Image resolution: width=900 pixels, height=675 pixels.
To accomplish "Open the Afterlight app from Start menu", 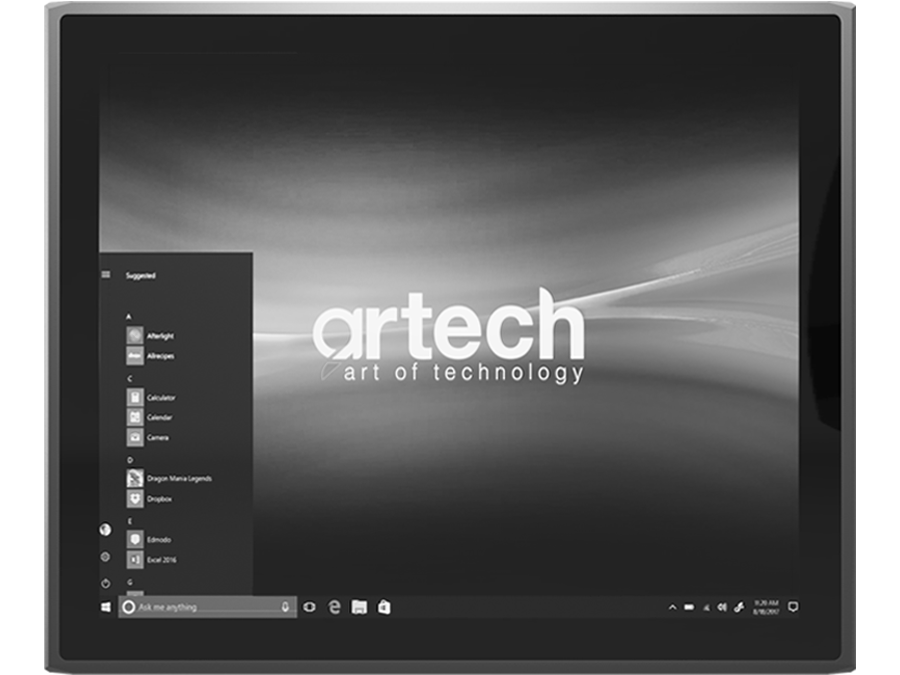I will tap(160, 337).
